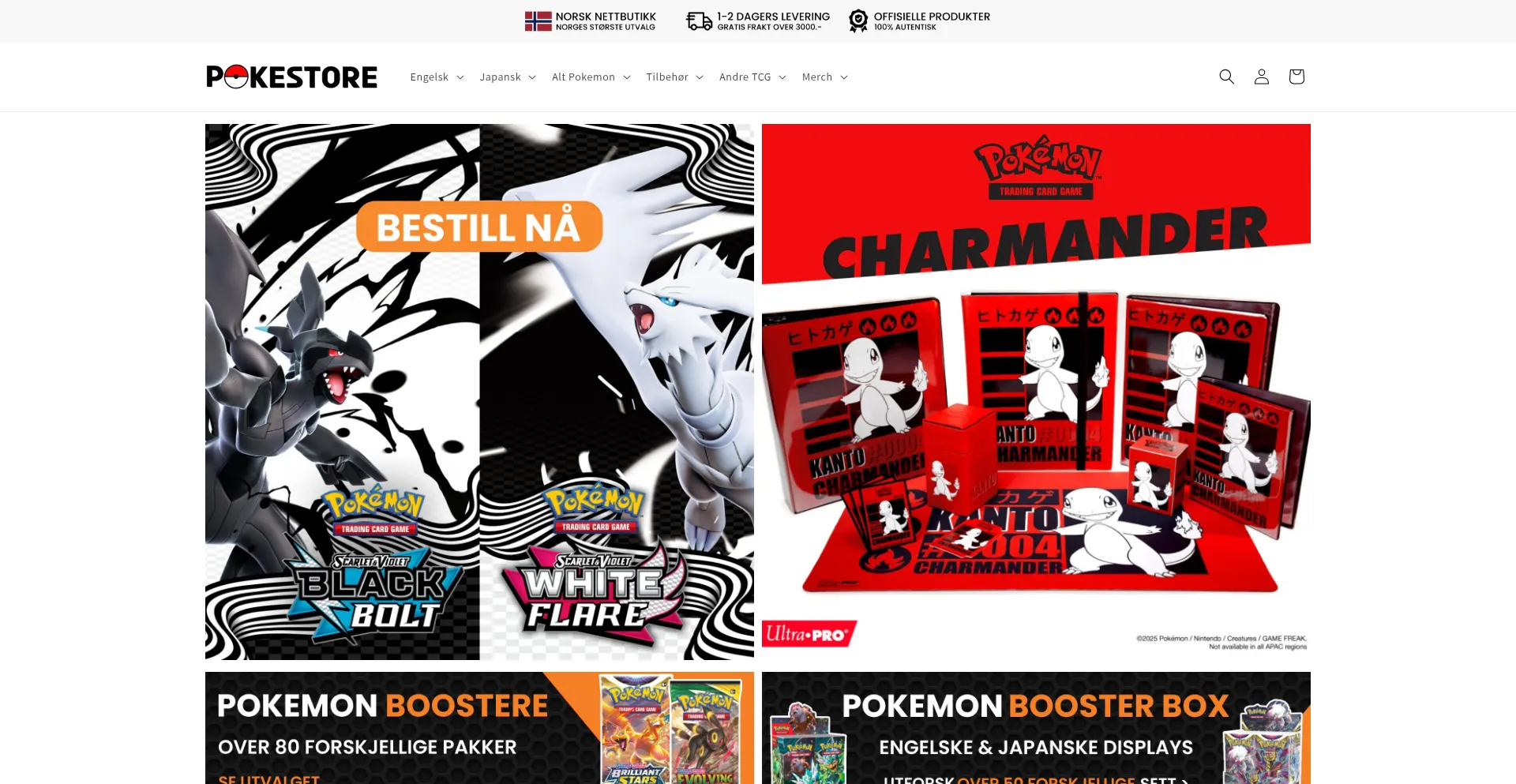Click the Pokestore logo

pyautogui.click(x=291, y=77)
